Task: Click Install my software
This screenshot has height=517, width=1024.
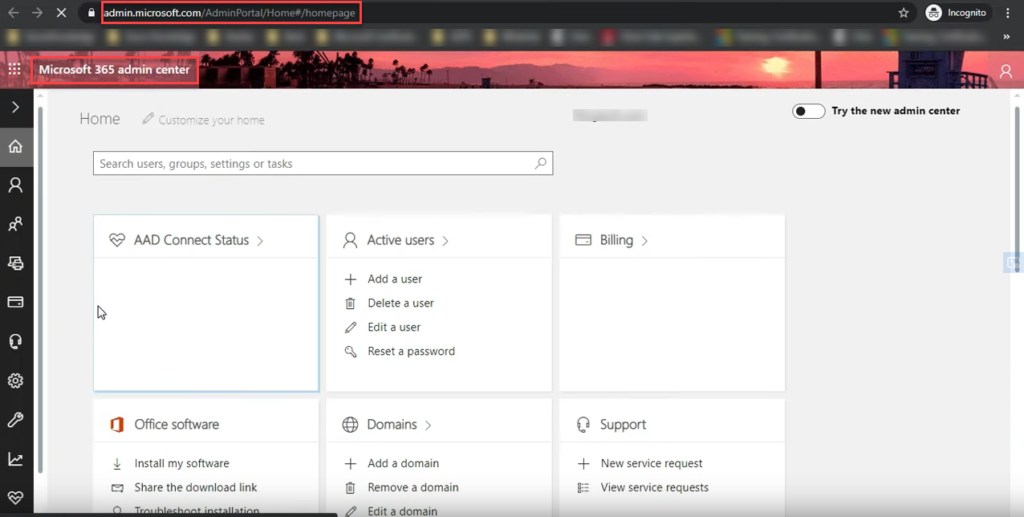Action: coord(182,463)
